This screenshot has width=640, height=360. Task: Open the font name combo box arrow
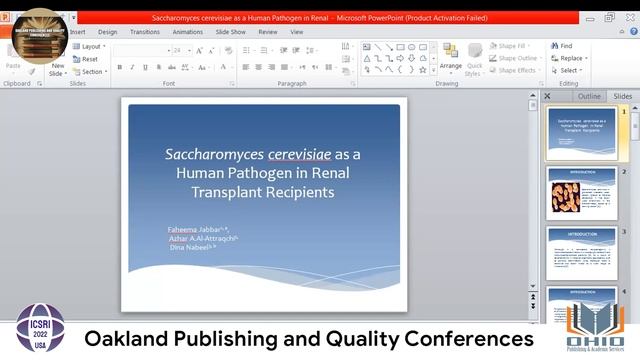[169, 51]
